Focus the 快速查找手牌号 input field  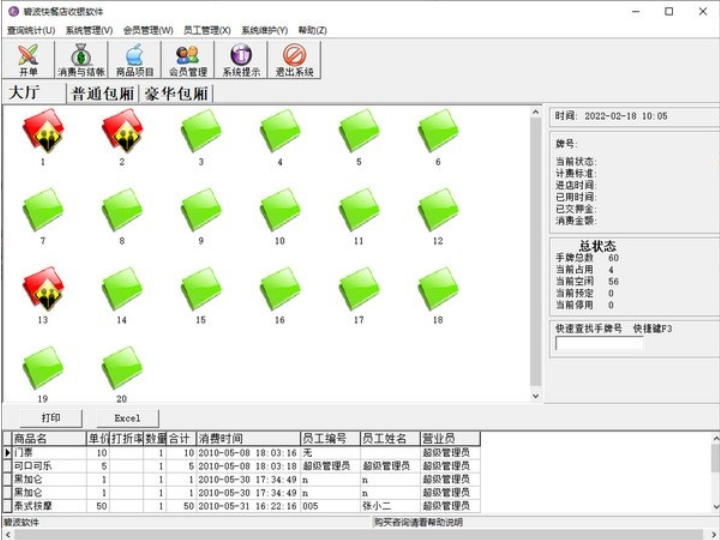[599, 343]
